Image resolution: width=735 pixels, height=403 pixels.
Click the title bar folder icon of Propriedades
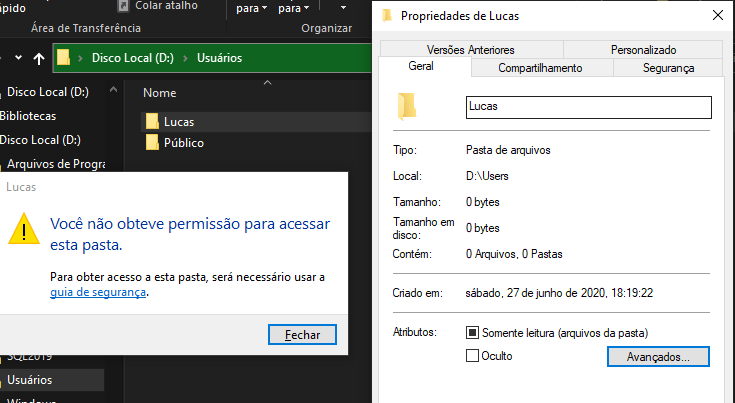(387, 15)
